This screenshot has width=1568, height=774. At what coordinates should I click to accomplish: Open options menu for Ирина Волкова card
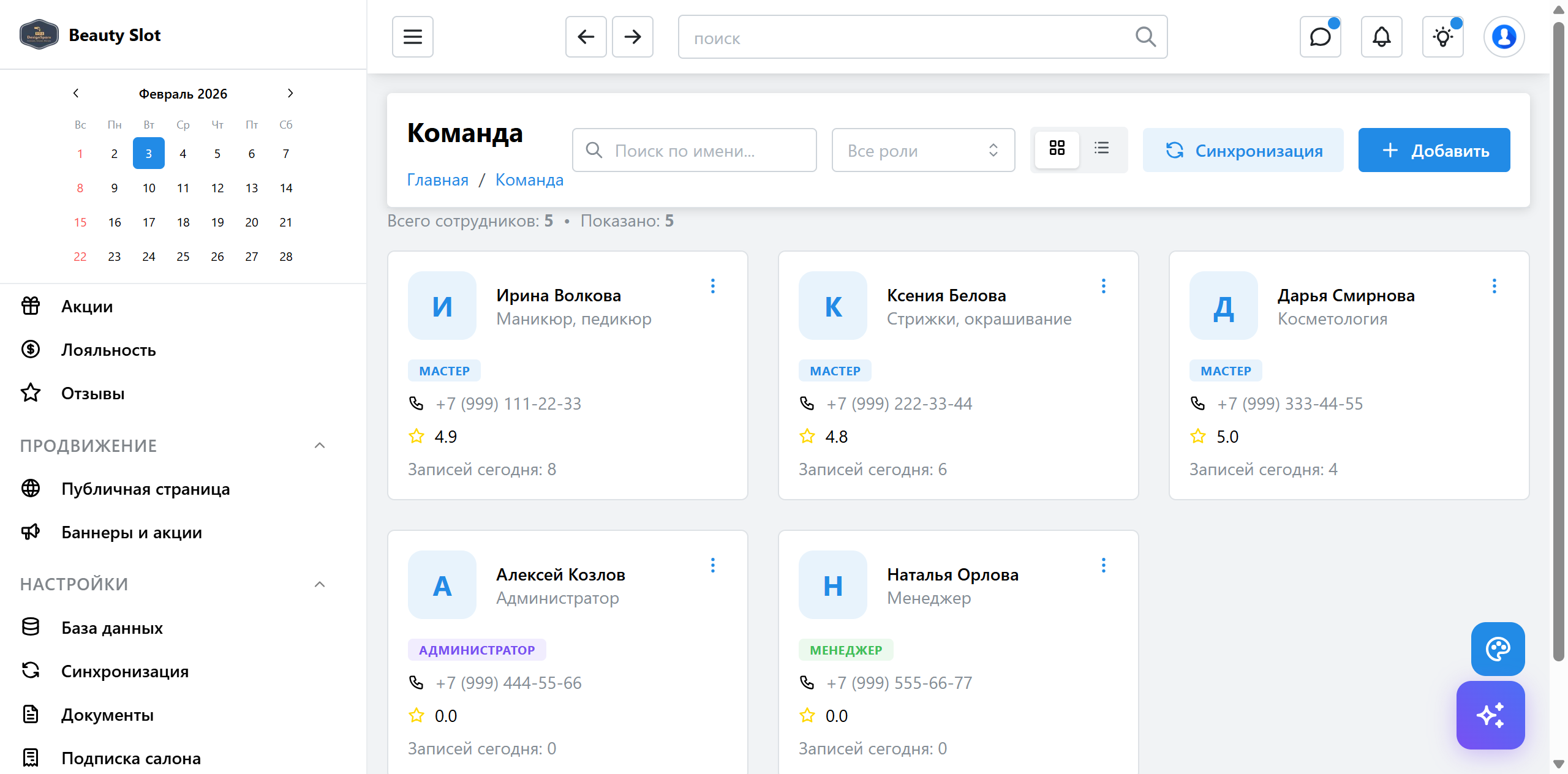pyautogui.click(x=713, y=286)
